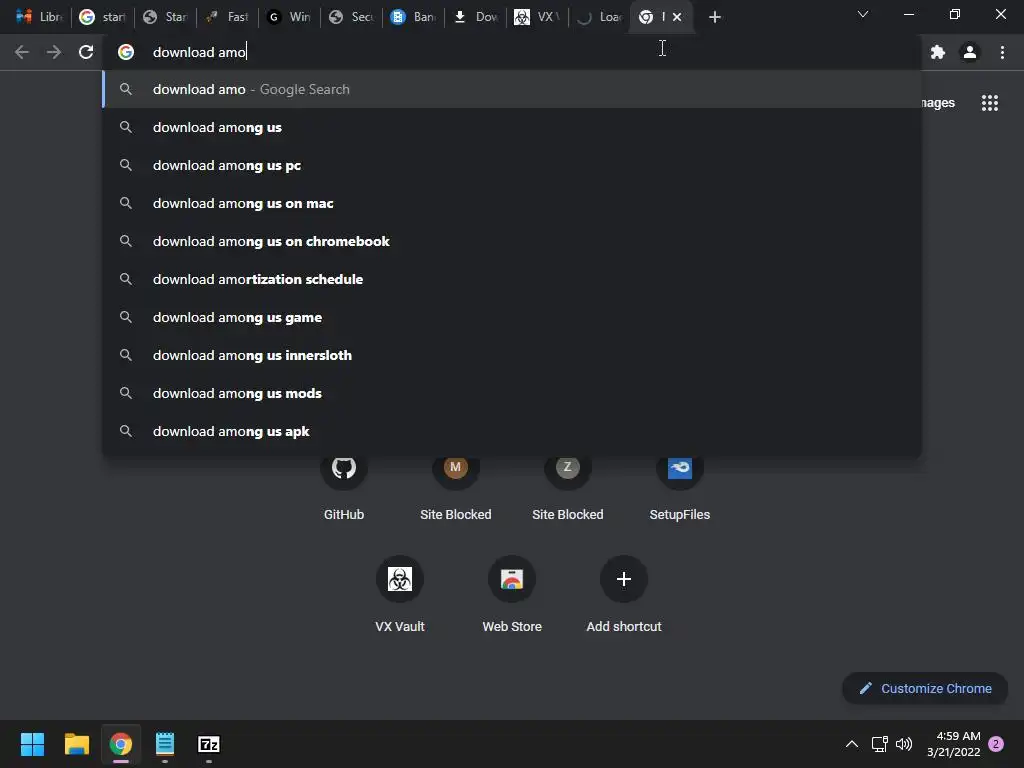This screenshot has height=768, width=1024.
Task: Open Chrome three-dot menu
Action: pos(1002,52)
